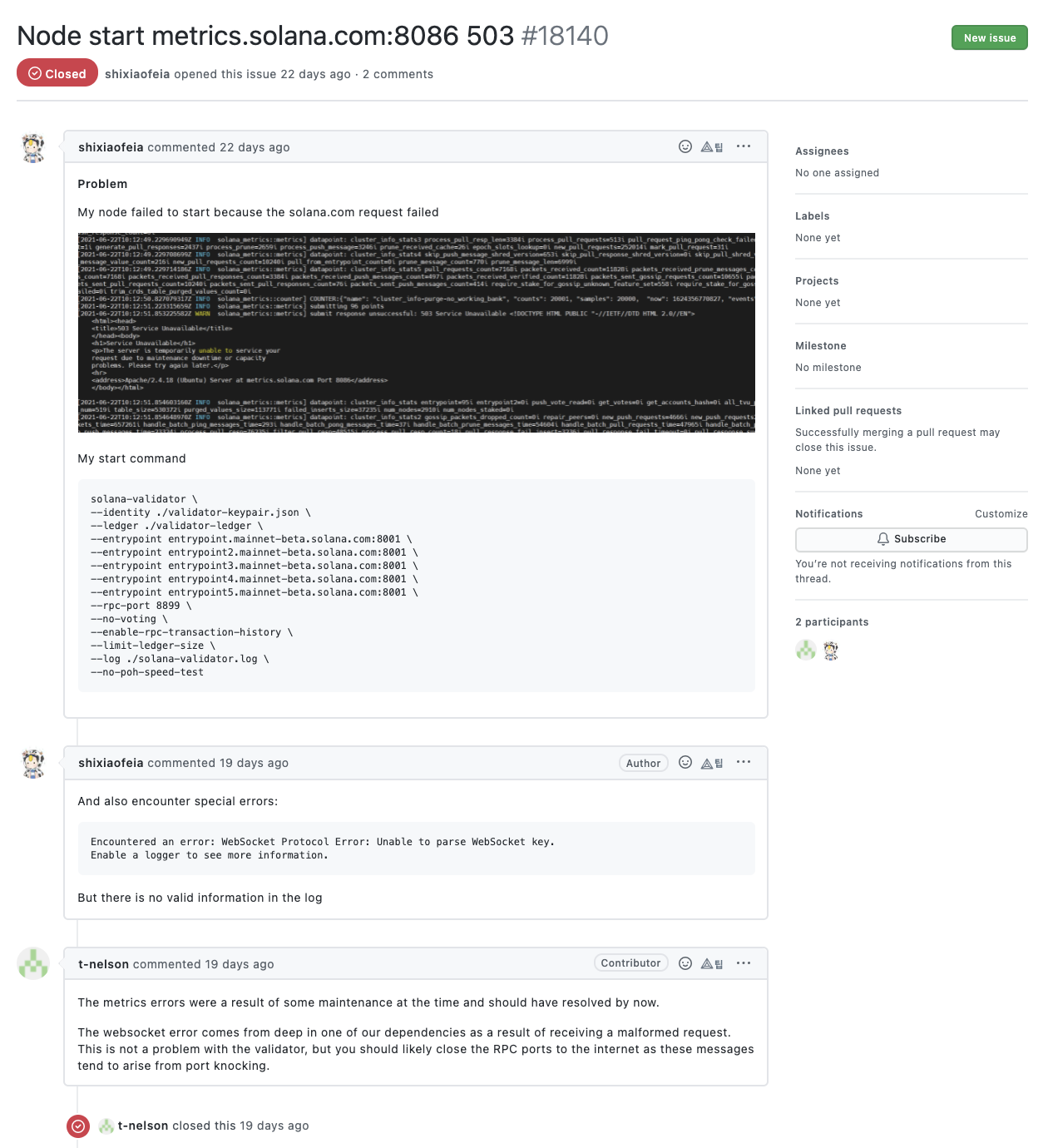Click the Milestone sidebar heading

(820, 346)
